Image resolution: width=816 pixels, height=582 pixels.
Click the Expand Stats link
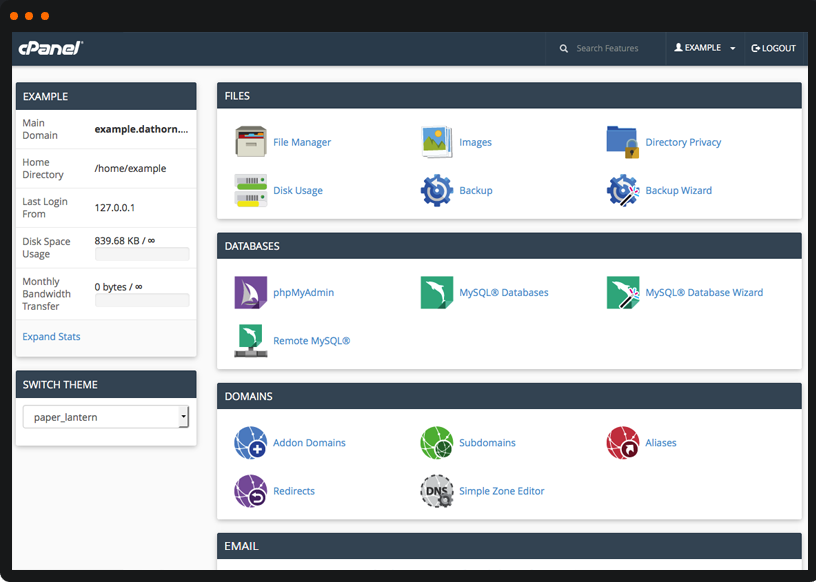point(51,336)
